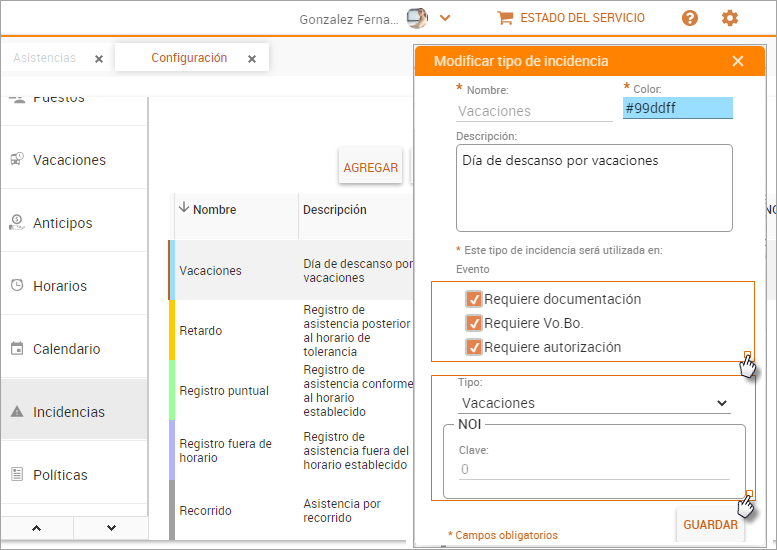Open the help question mark icon
The width and height of the screenshot is (777, 550).
(690, 18)
